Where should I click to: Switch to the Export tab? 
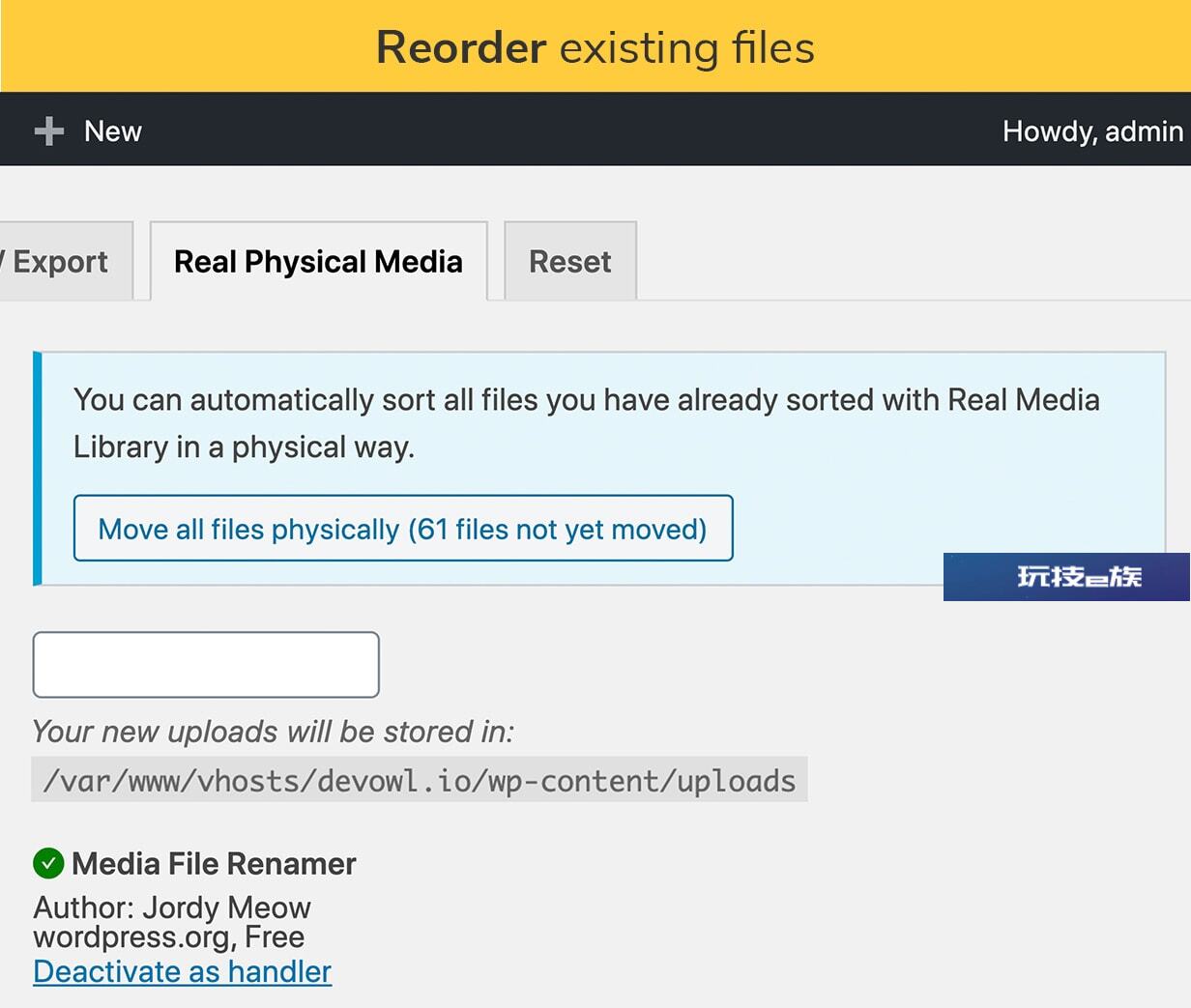click(66, 261)
